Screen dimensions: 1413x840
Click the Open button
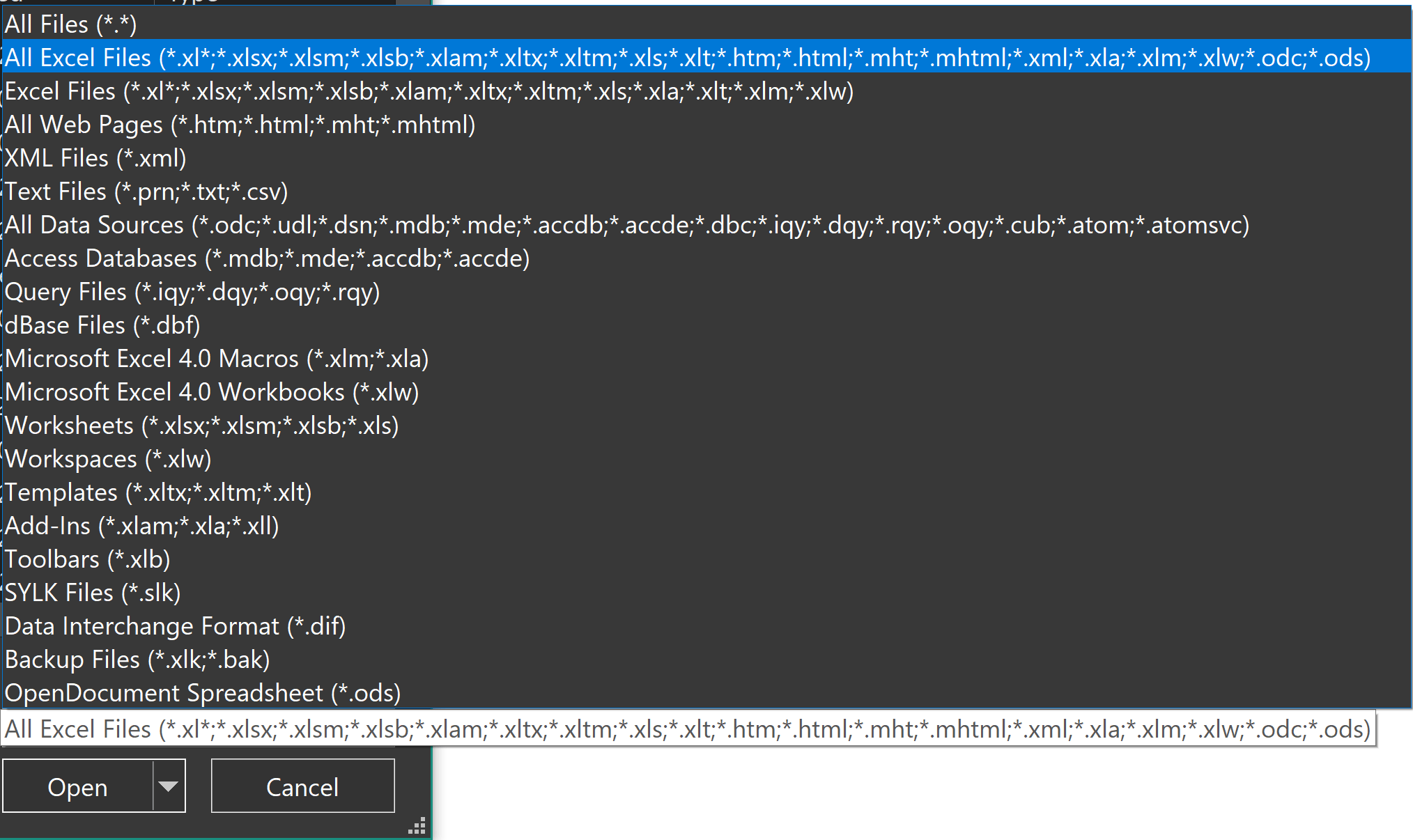coord(77,787)
